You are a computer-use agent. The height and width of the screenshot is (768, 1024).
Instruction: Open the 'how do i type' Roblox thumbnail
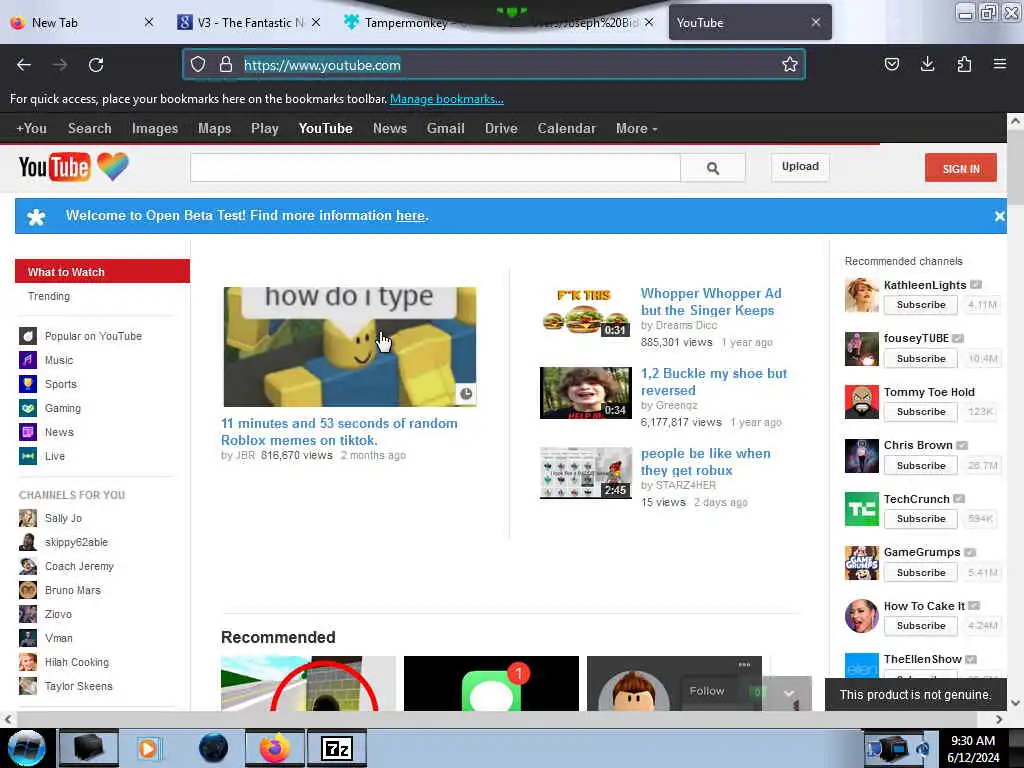(x=349, y=347)
